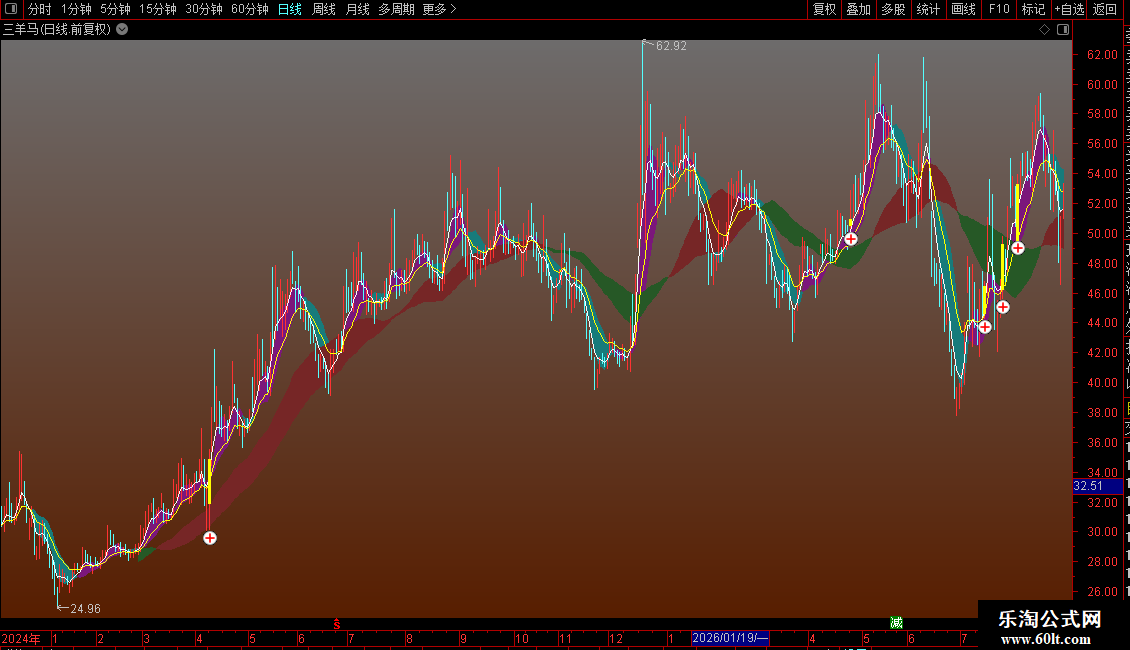Click the diamond icon above the chart
The height and width of the screenshot is (650, 1130).
tap(1044, 30)
